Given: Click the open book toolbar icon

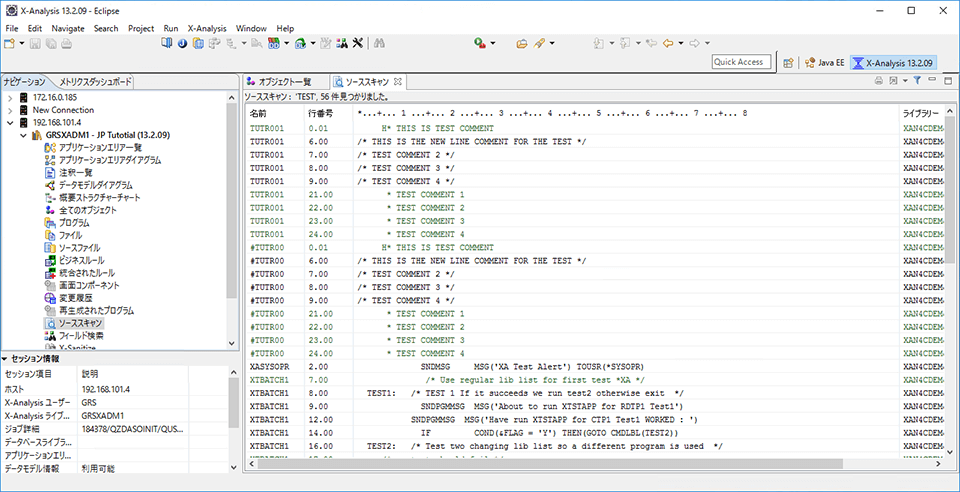Looking at the screenshot, I should pos(167,43).
